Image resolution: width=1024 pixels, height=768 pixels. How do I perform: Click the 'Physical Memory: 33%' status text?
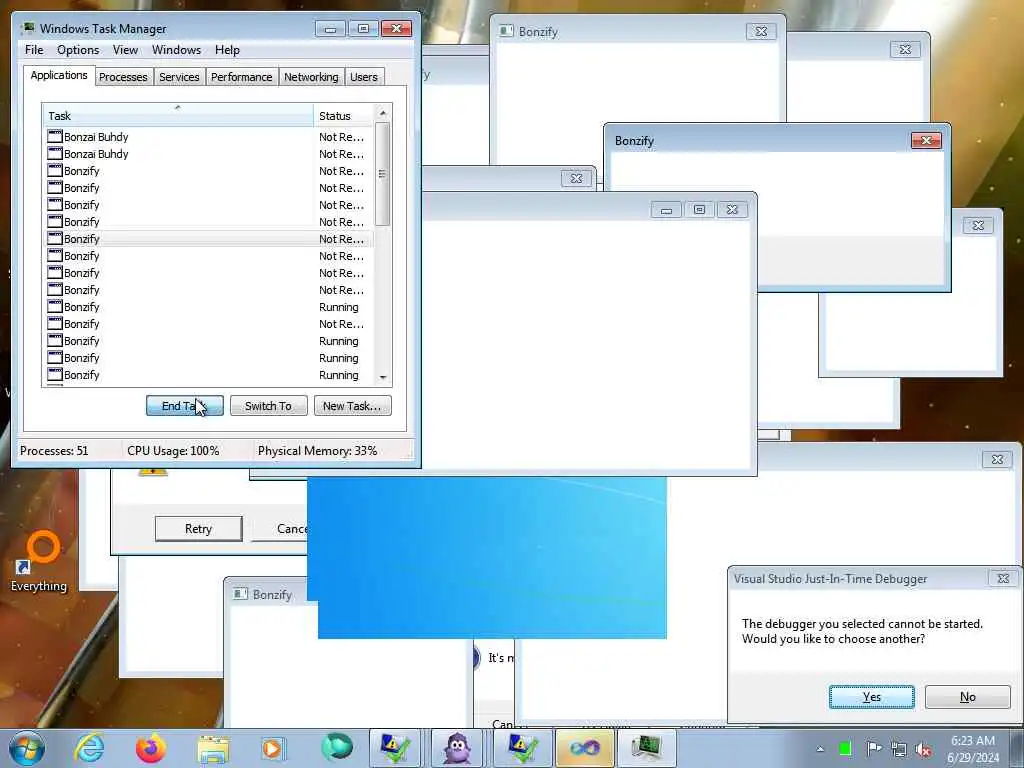(x=317, y=451)
